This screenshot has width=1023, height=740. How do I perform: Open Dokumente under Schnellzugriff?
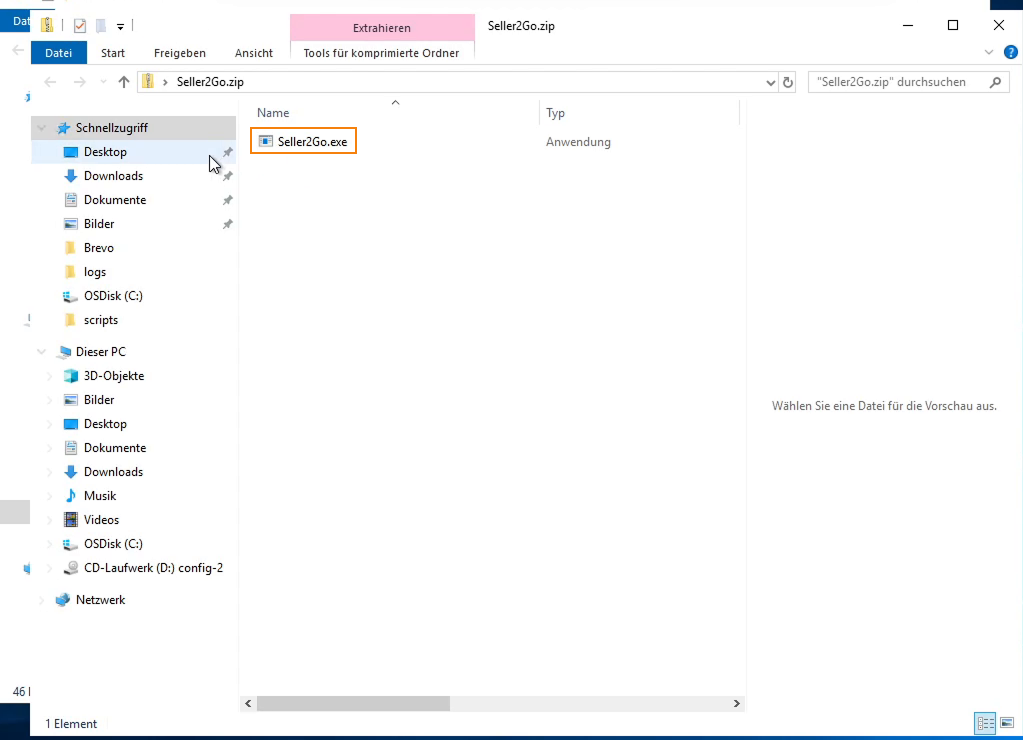(x=115, y=200)
